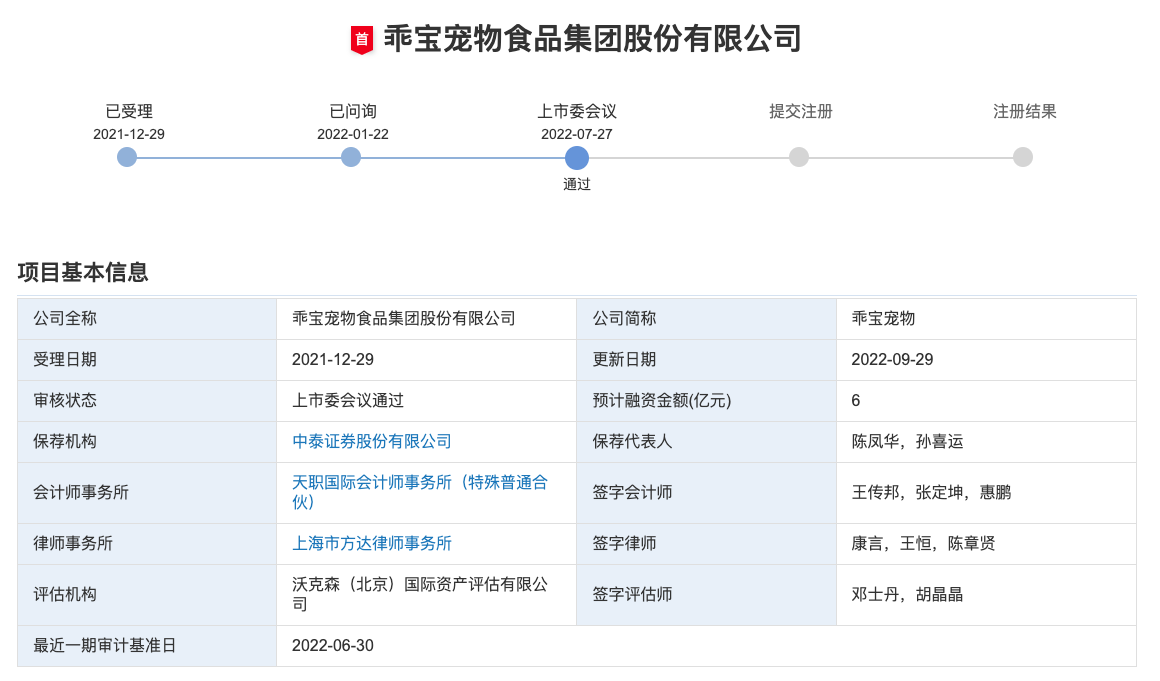
Task: Click the 上市委会议 stage label
Action: (x=577, y=111)
